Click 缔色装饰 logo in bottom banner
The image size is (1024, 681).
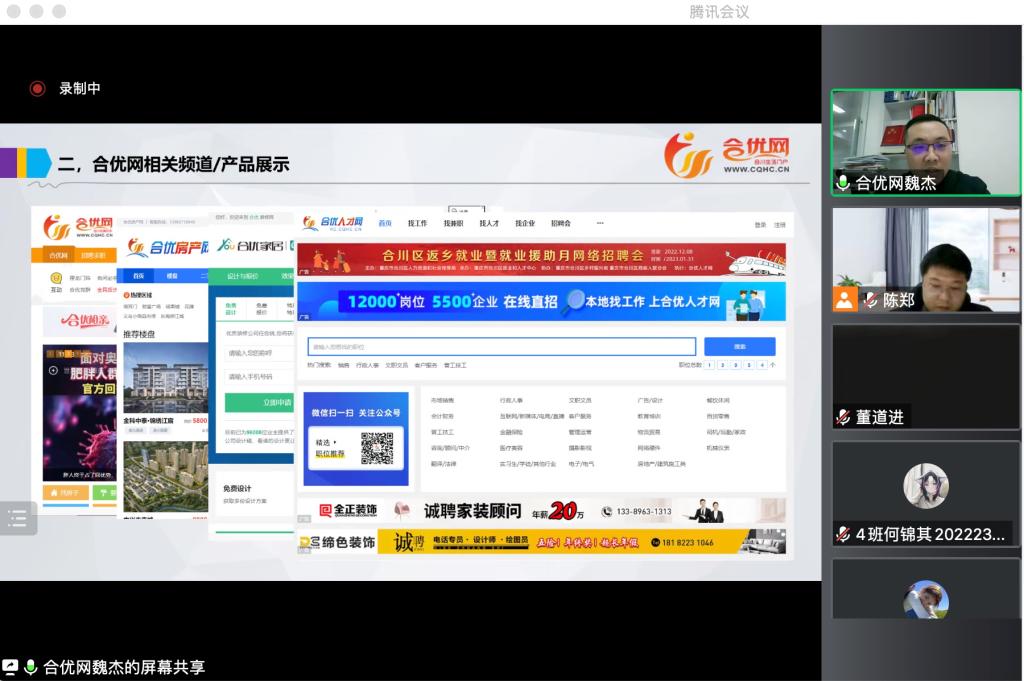337,542
